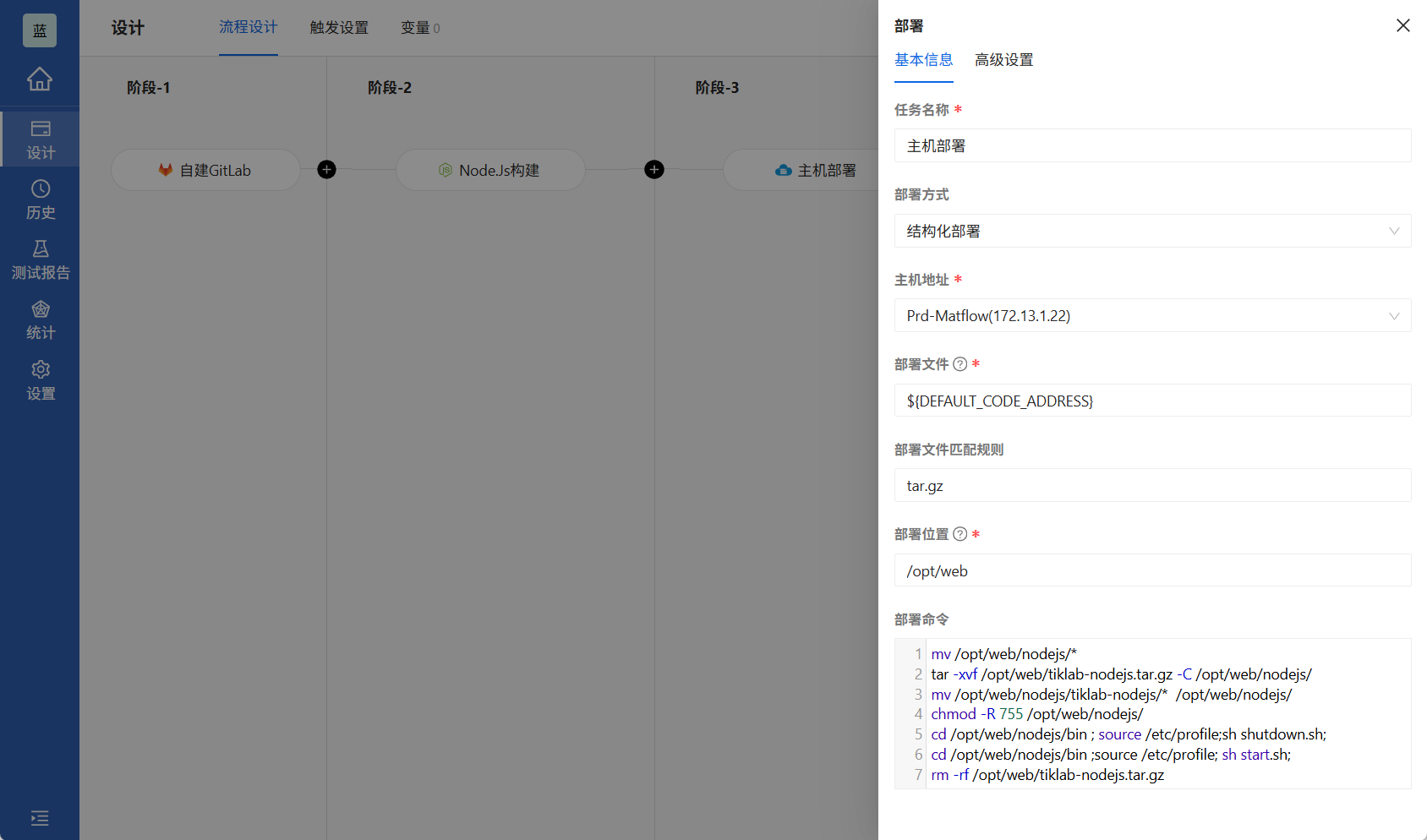The width and height of the screenshot is (1427, 840).
Task: Switch to the 高级设置 tab
Action: pyautogui.click(x=1003, y=59)
